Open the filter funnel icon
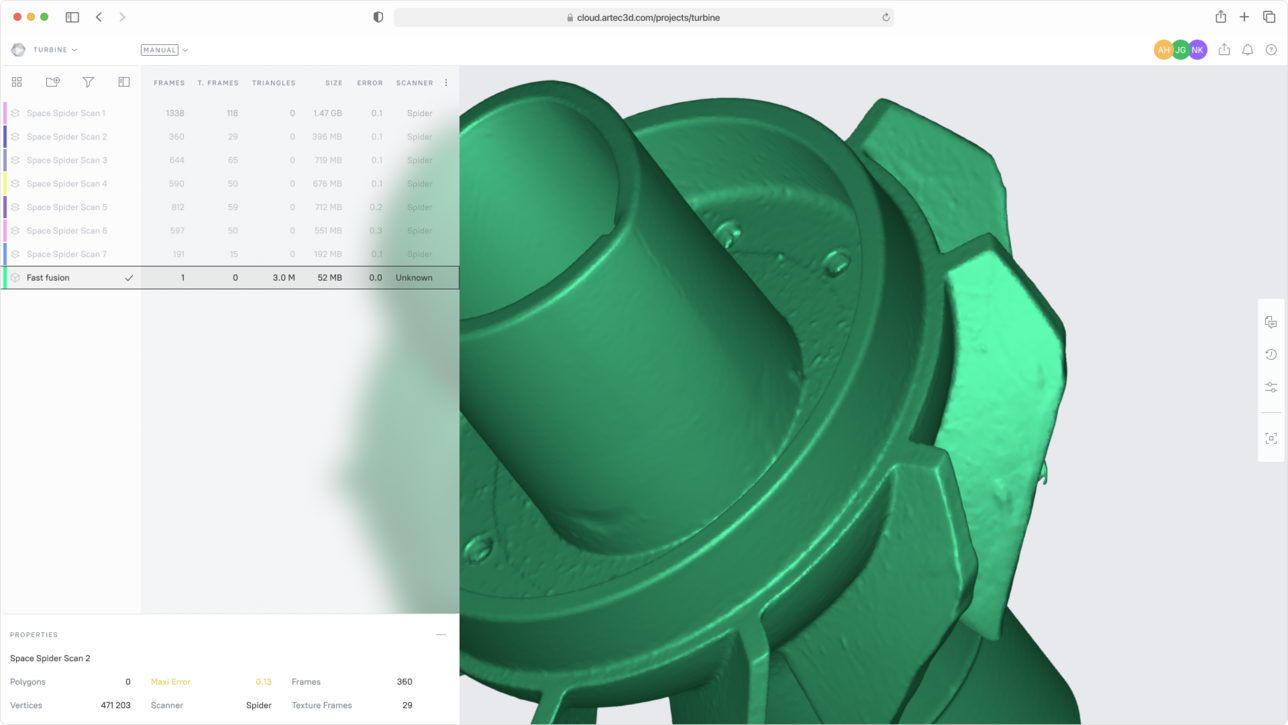This screenshot has width=1288, height=725. [x=88, y=82]
